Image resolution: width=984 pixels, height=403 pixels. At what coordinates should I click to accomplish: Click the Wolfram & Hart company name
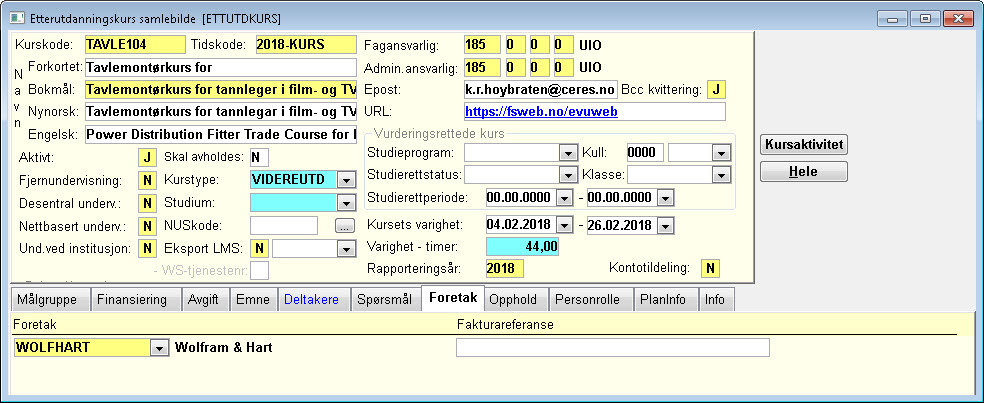pos(223,347)
